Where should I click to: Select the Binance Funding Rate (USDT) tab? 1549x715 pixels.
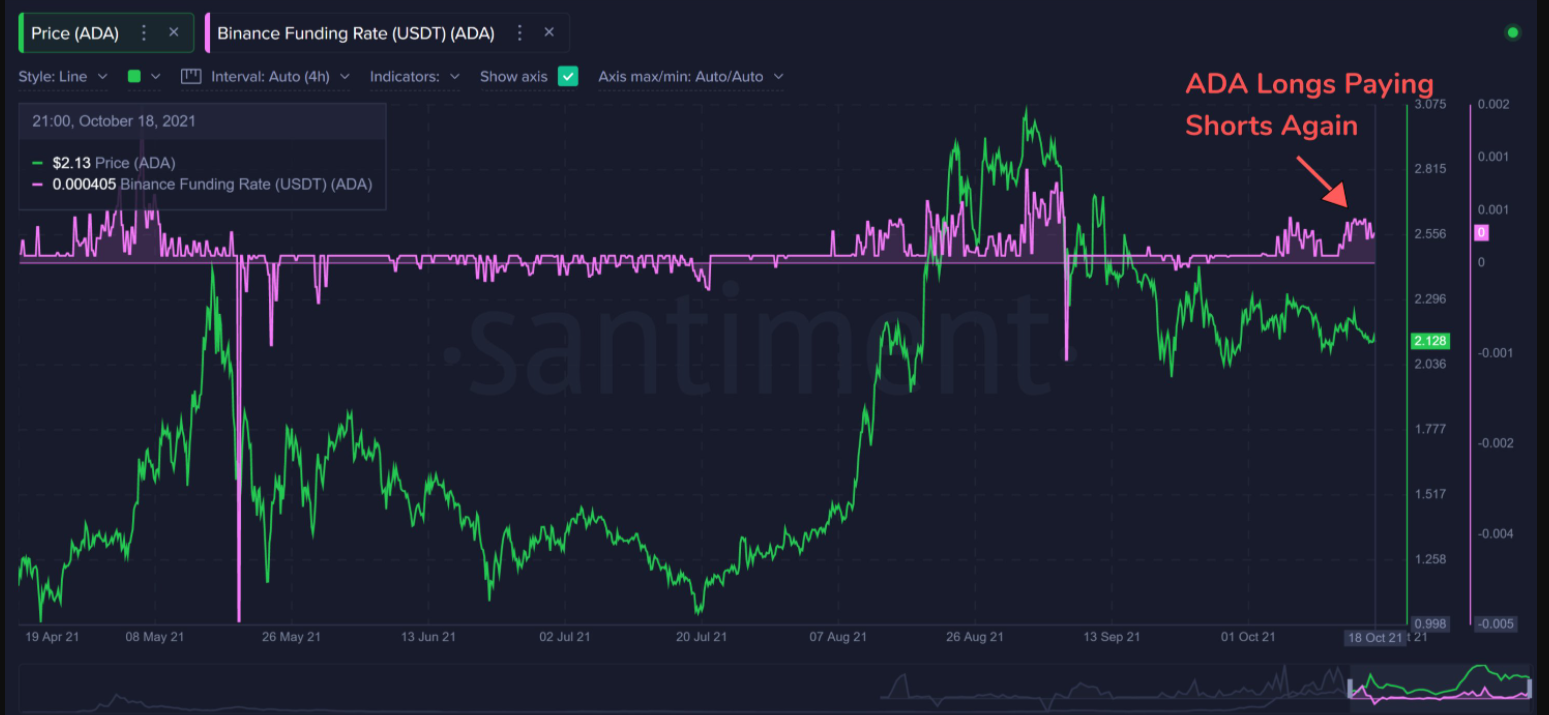(x=356, y=33)
